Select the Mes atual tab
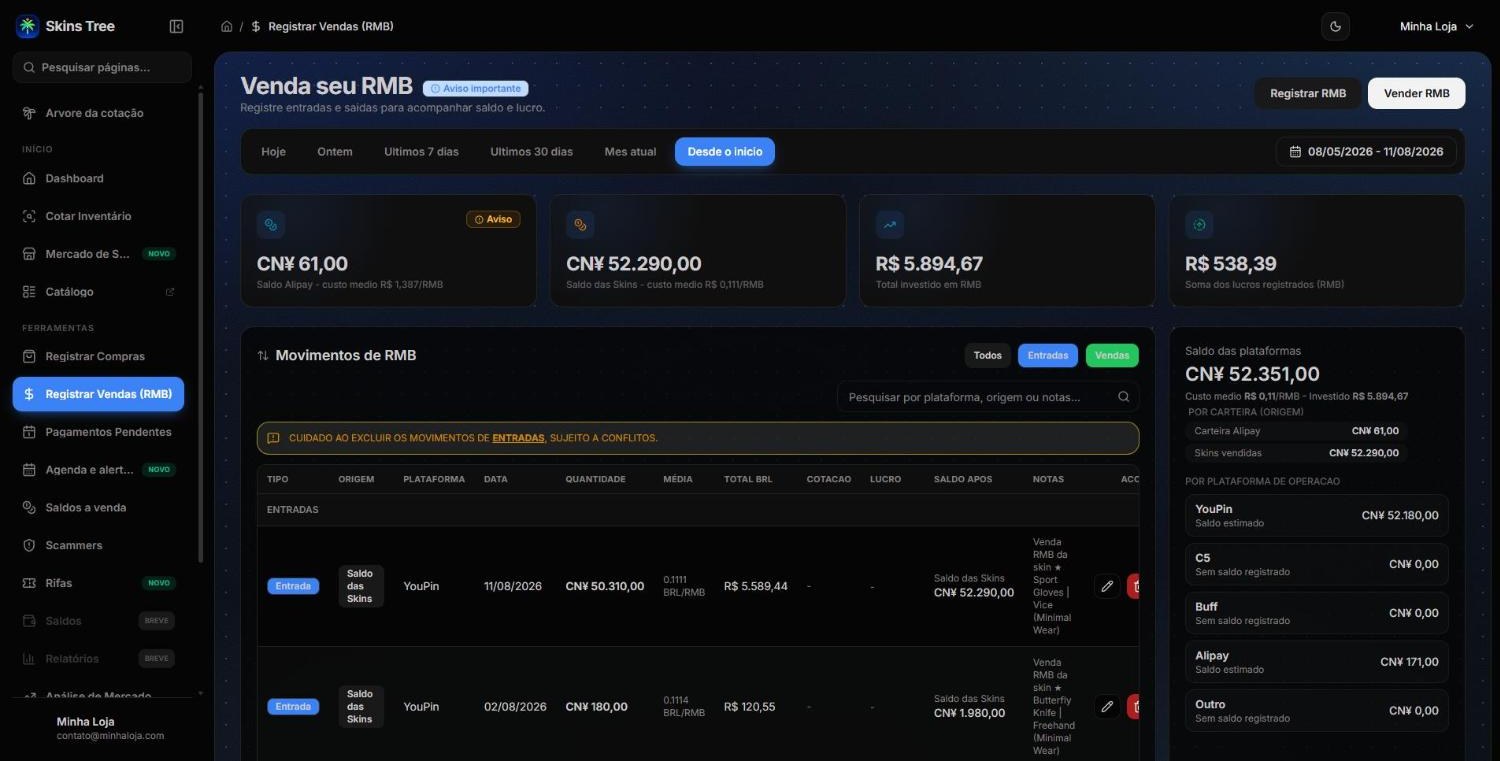The image size is (1500, 761). tap(630, 152)
